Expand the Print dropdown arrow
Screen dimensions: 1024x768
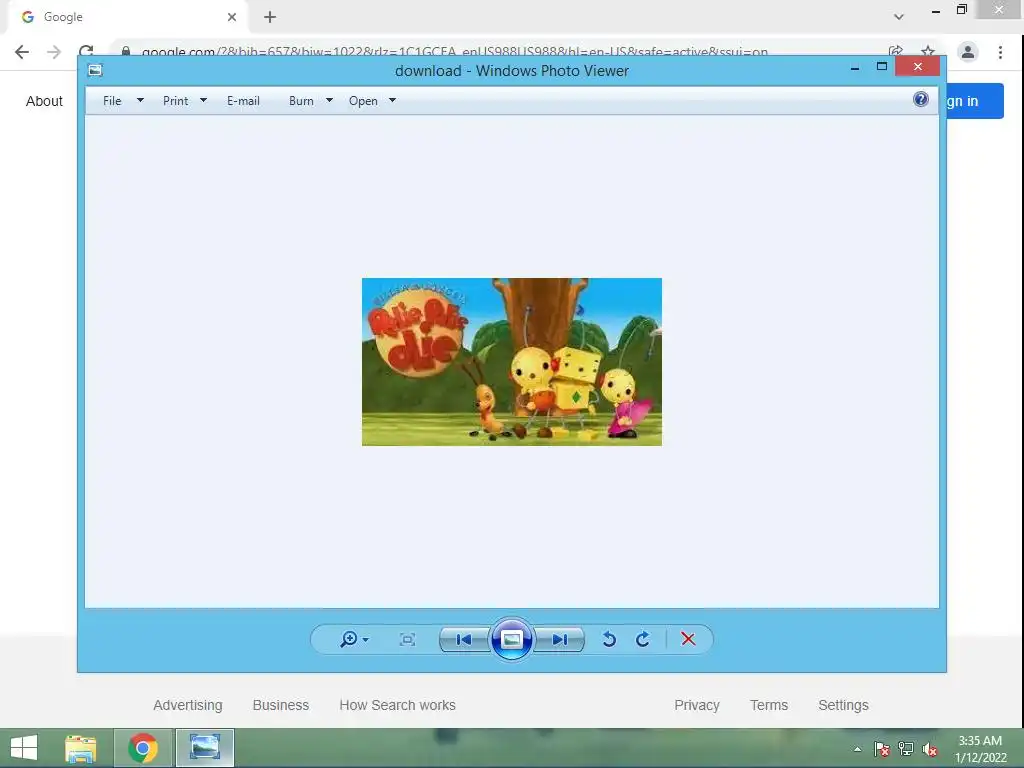[x=203, y=101]
